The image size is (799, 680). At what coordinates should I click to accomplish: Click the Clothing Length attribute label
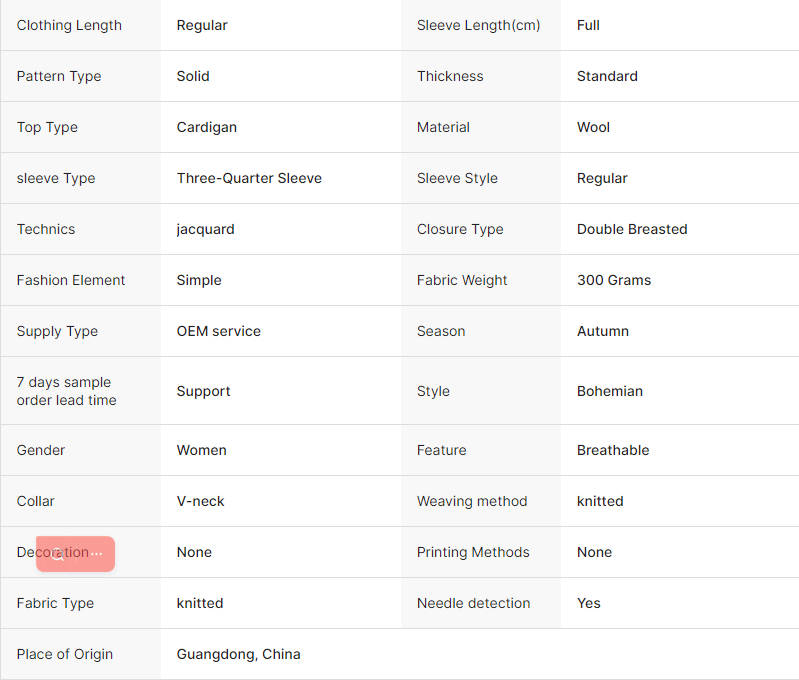coord(69,25)
